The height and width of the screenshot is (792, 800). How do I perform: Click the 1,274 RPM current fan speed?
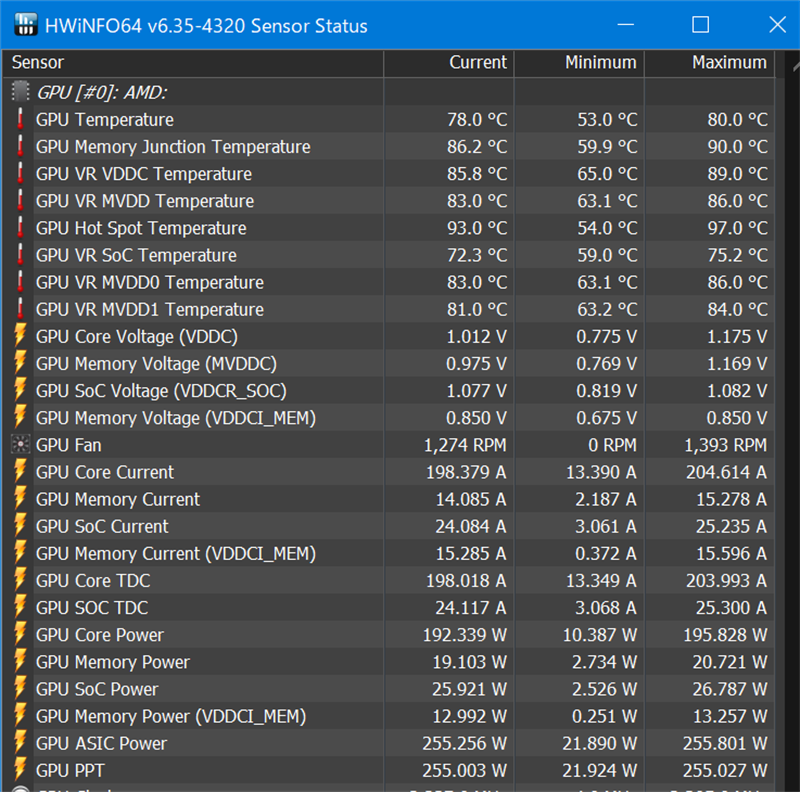(465, 445)
